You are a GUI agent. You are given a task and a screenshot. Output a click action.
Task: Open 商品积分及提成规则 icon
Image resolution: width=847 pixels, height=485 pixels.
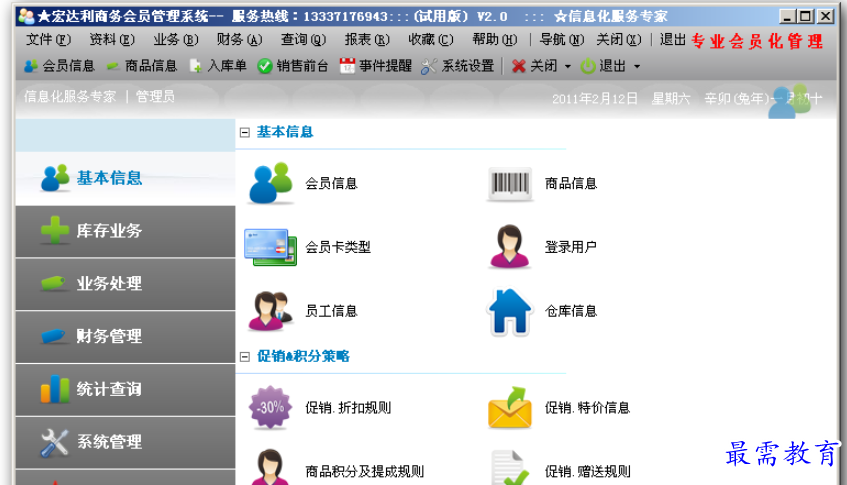click(x=270, y=467)
